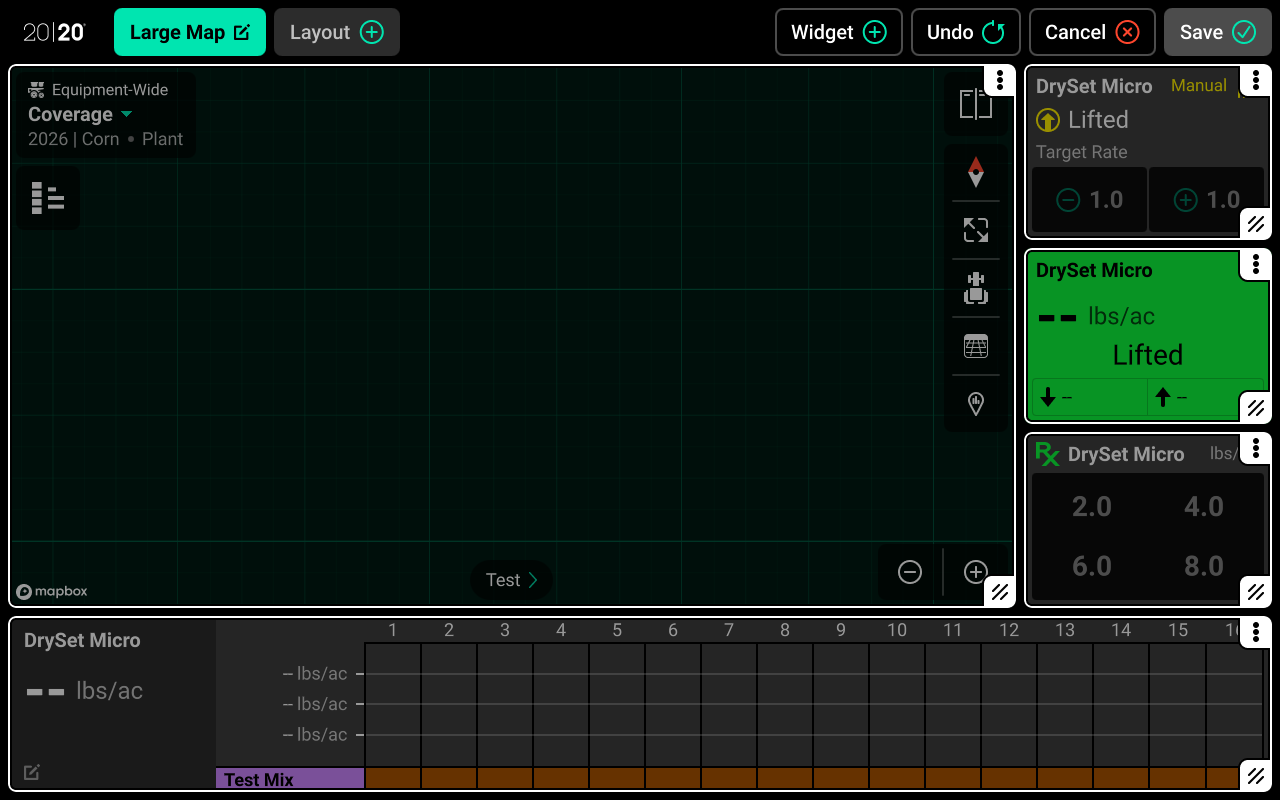Click the grid overlay map icon
The height and width of the screenshot is (800, 1280).
[975, 346]
